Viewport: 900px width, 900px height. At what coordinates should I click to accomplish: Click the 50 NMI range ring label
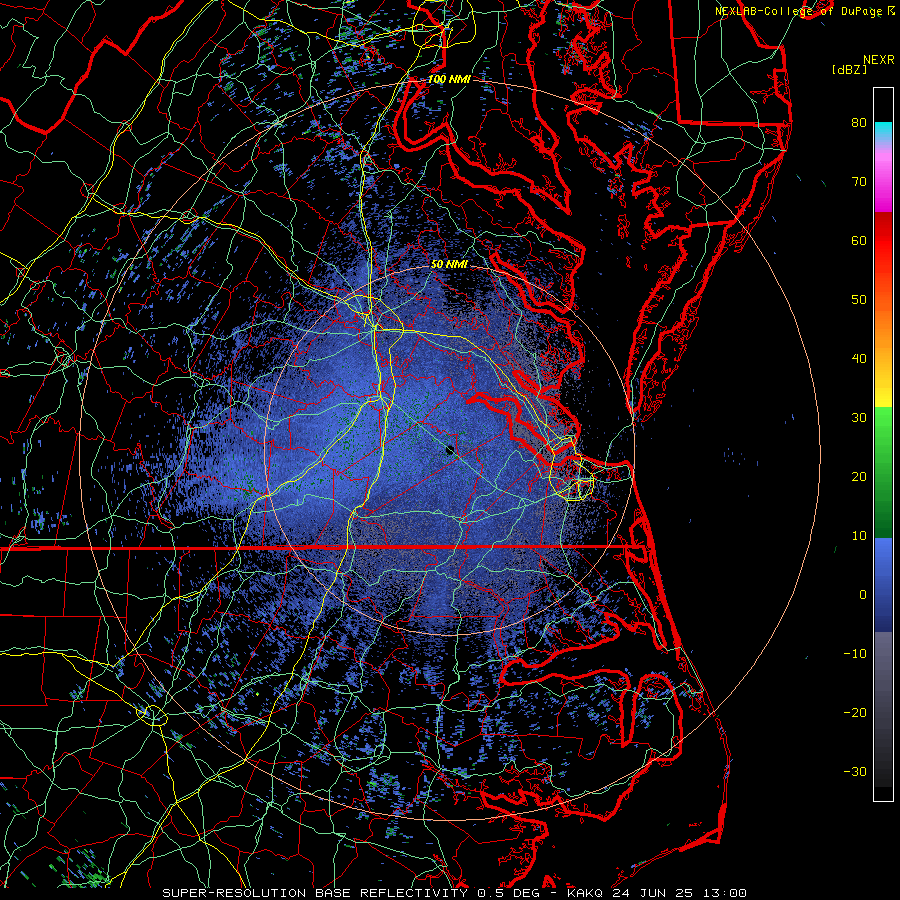pos(449,265)
